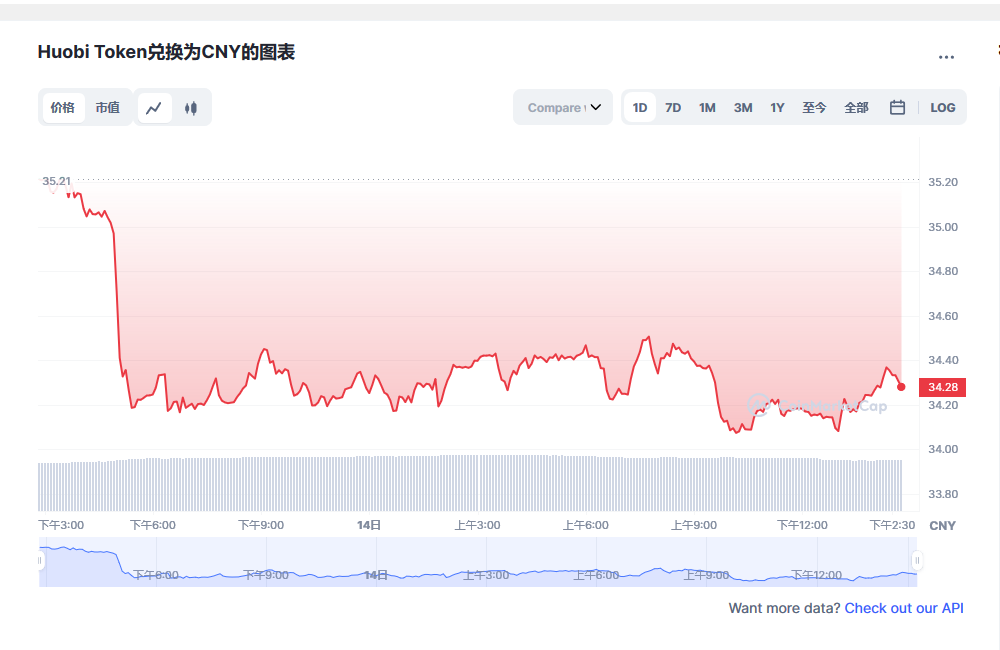This screenshot has height=650, width=1000.
Task: Grab the left range slider handle
Action: 40,561
